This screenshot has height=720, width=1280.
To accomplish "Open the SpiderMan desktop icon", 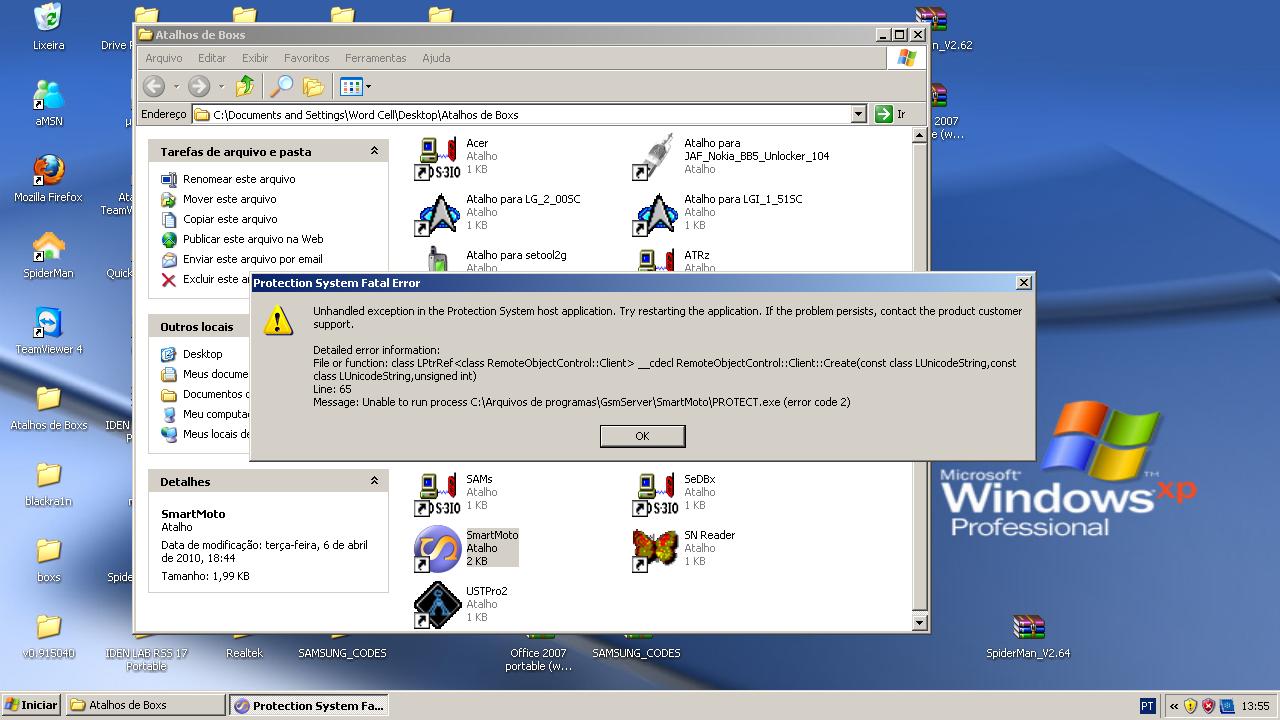I will coord(48,255).
